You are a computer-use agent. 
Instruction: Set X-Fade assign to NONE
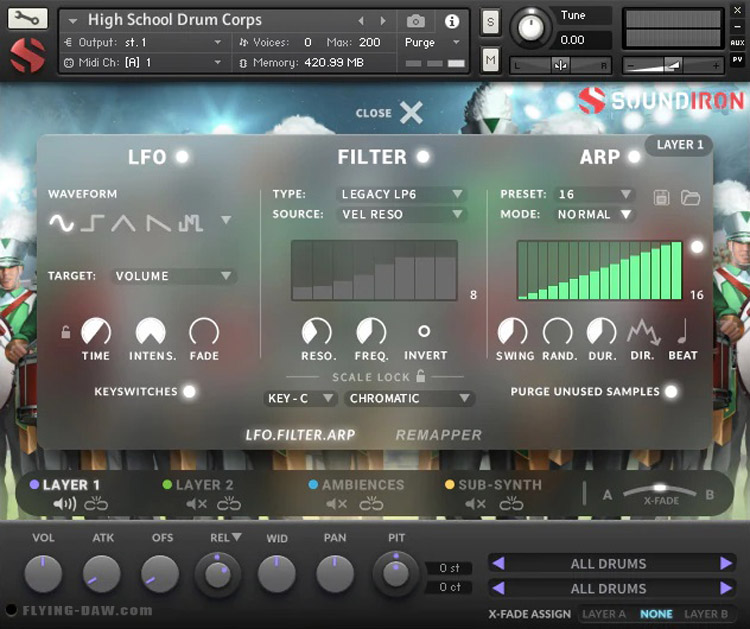point(656,614)
